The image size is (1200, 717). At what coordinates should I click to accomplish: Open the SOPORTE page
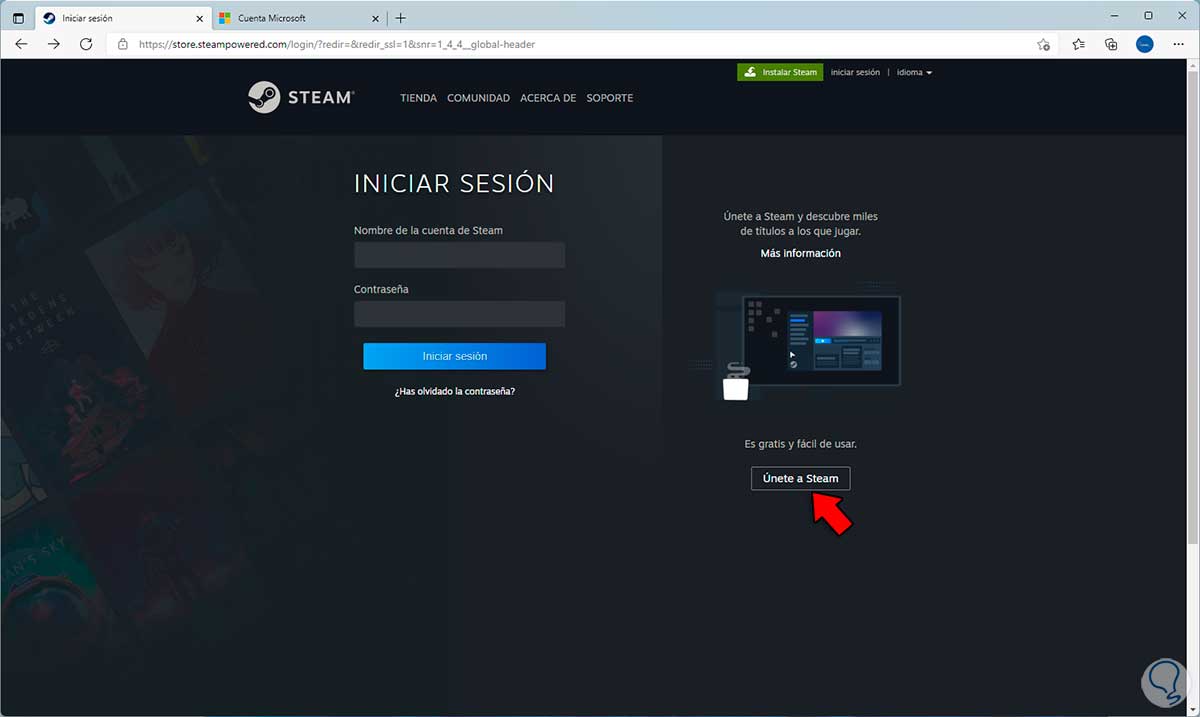click(609, 98)
